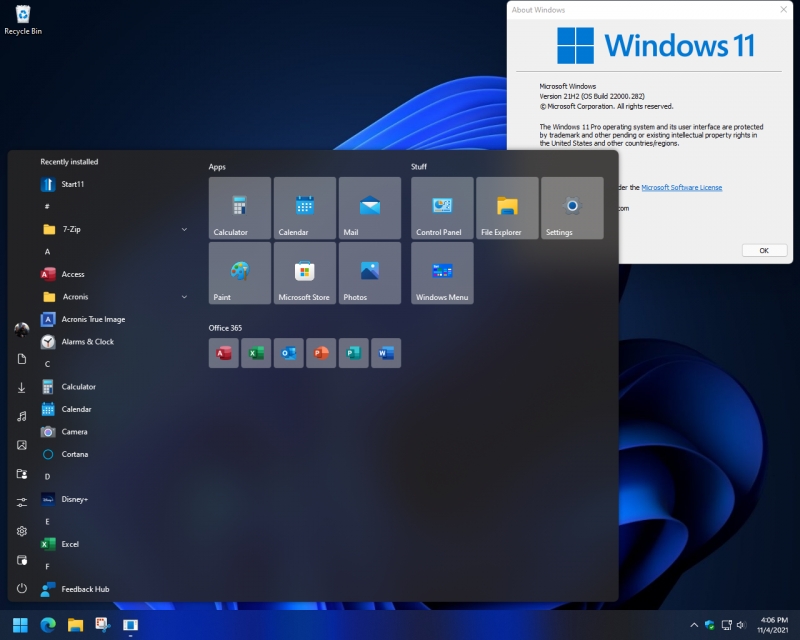Launch Outlook from Office 365 tiles
Image resolution: width=800 pixels, height=640 pixels.
pos(288,353)
